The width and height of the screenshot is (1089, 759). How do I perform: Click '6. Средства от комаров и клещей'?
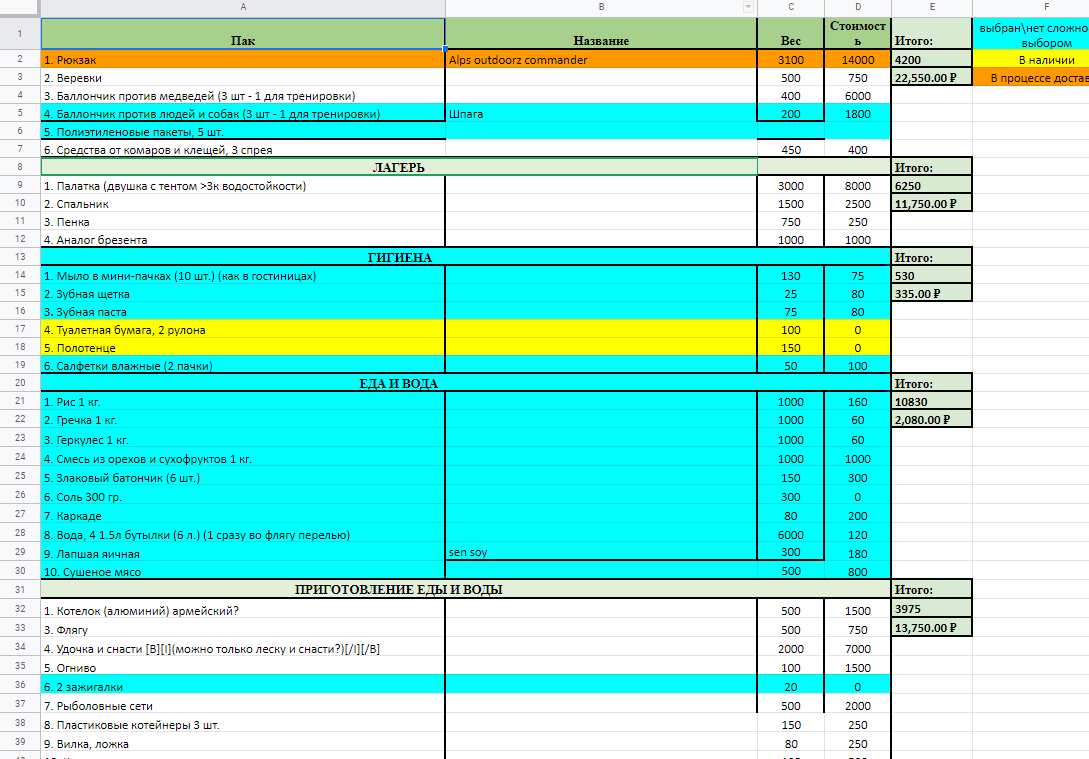click(243, 150)
